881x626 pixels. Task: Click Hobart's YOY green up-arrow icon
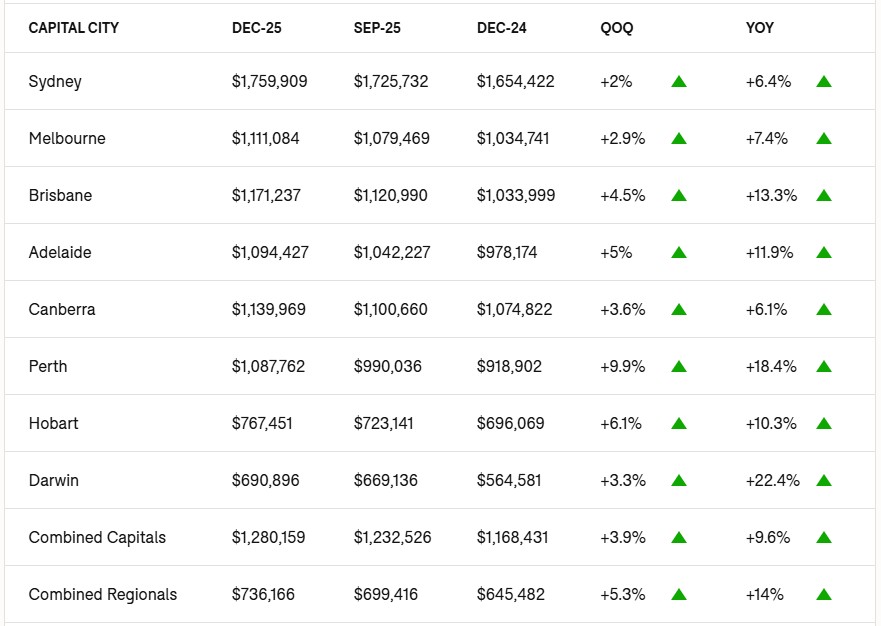(x=824, y=424)
